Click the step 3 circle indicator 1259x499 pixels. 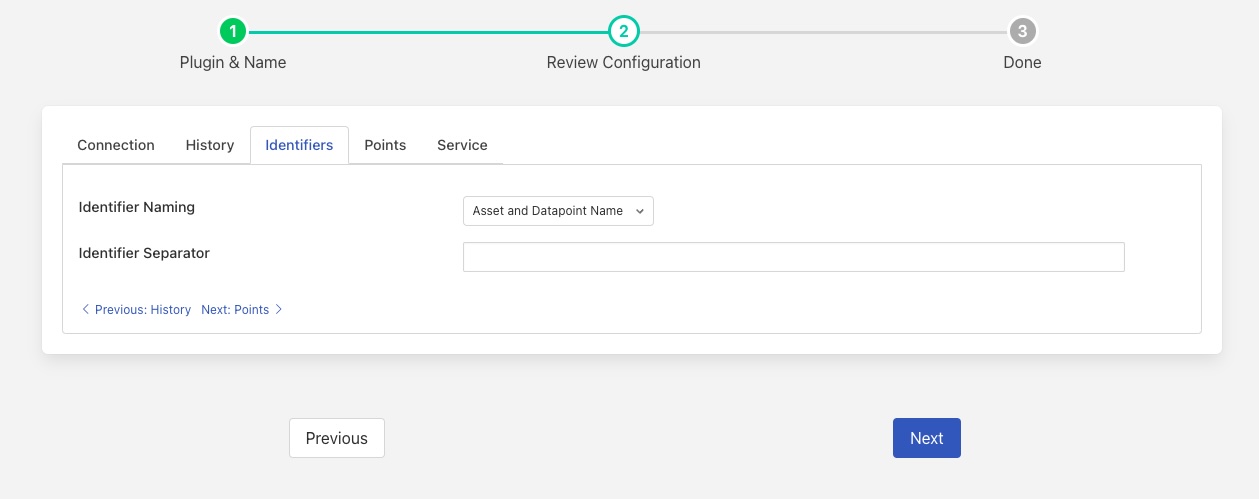[x=1022, y=32]
